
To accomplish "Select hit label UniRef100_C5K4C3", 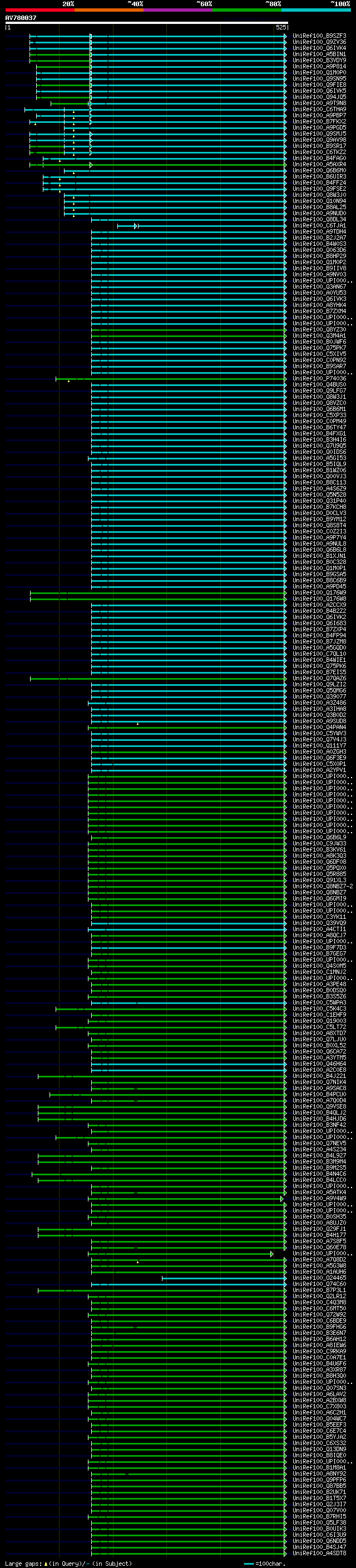I will (x=319, y=1008).
